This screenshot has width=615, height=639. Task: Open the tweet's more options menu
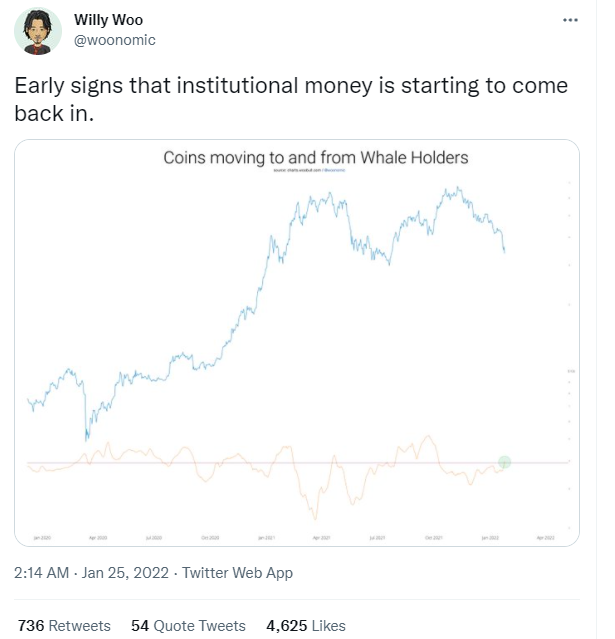pos(570,20)
